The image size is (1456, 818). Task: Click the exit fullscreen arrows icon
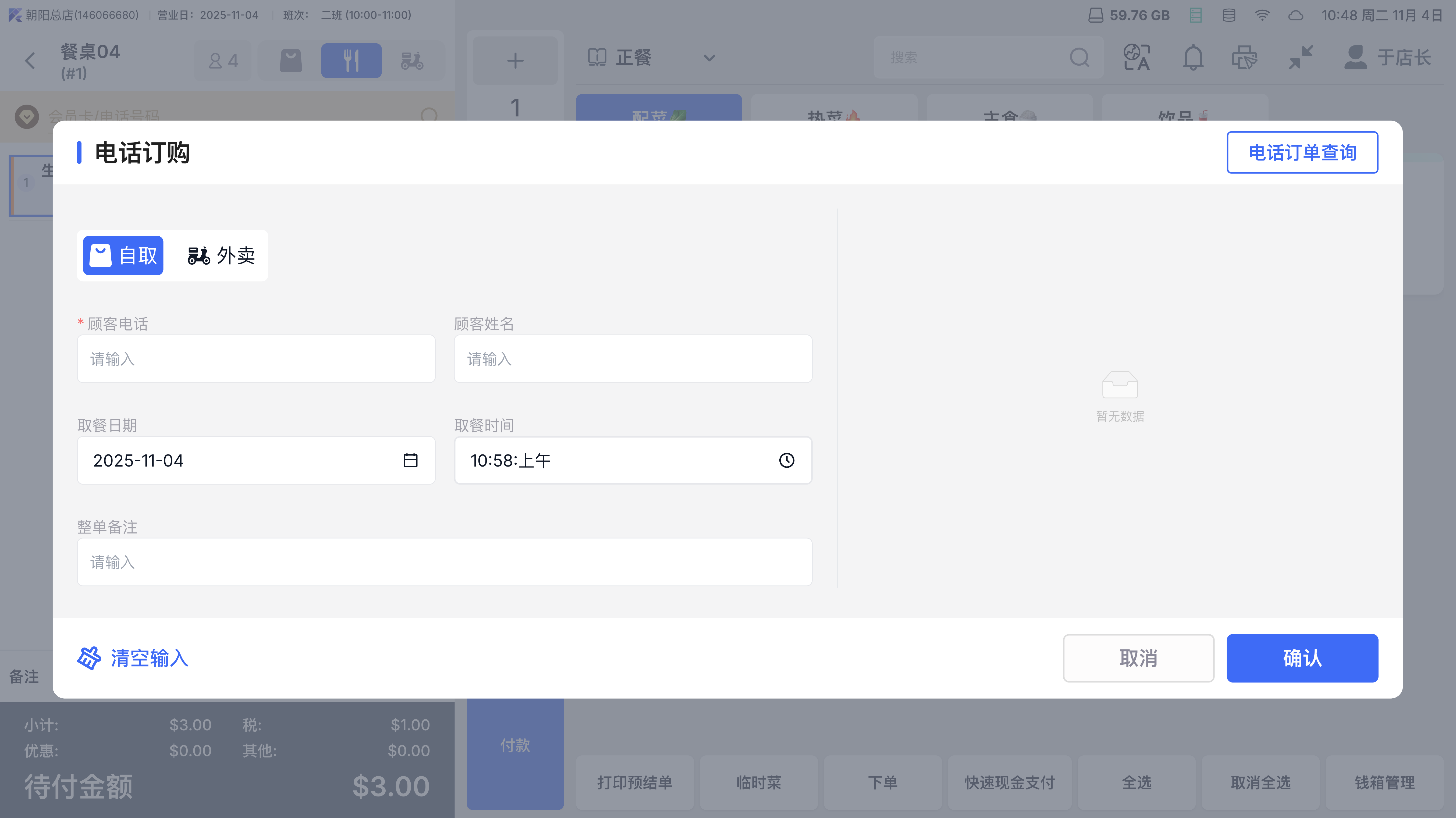coord(1301,58)
